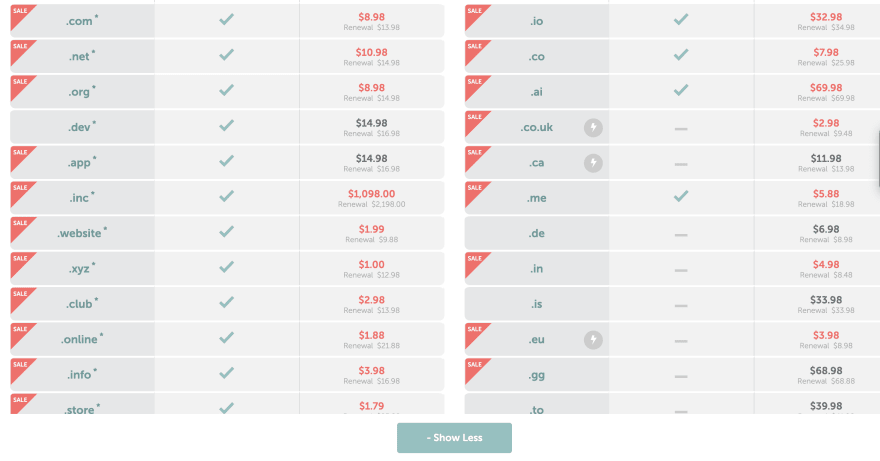Open the .co.uk domain extension

tap(537, 127)
